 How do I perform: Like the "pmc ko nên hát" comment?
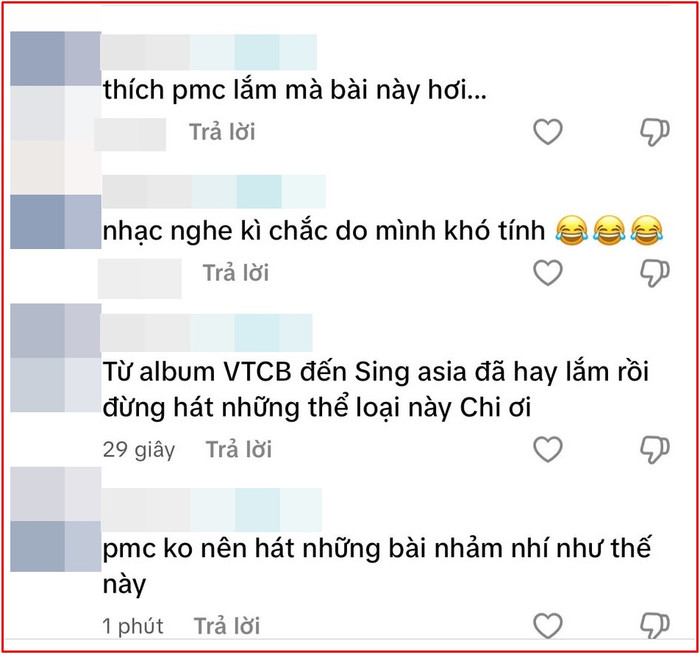[x=548, y=625]
